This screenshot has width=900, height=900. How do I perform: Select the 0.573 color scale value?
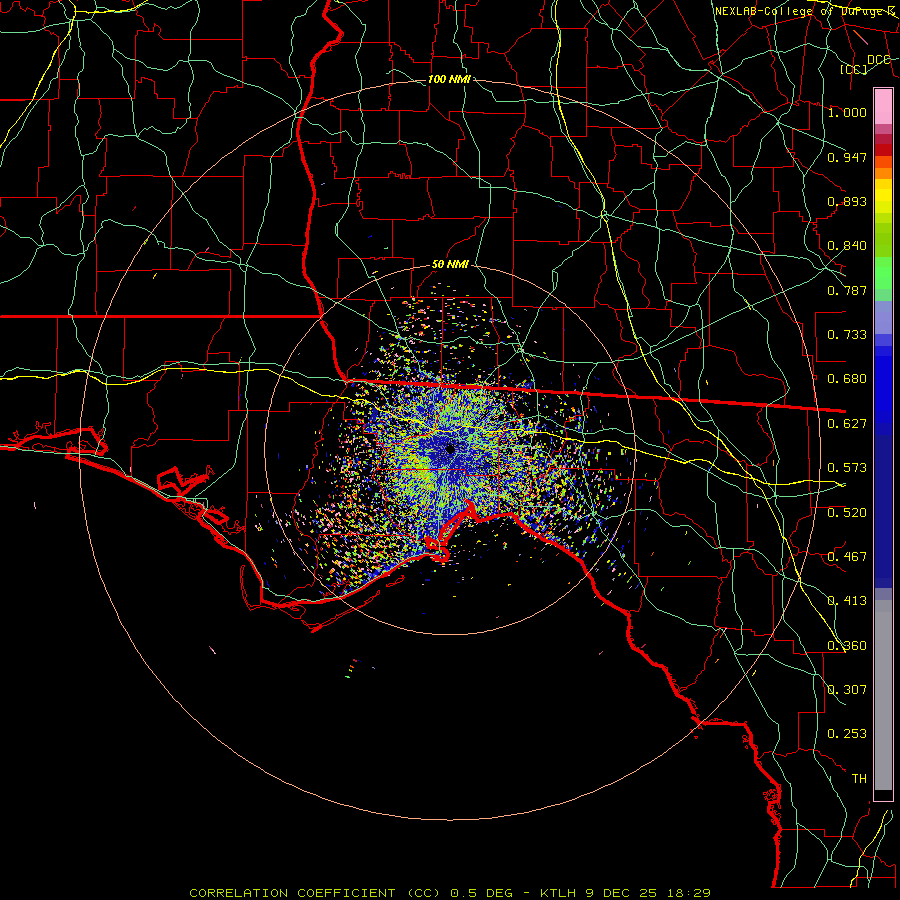pyautogui.click(x=847, y=468)
